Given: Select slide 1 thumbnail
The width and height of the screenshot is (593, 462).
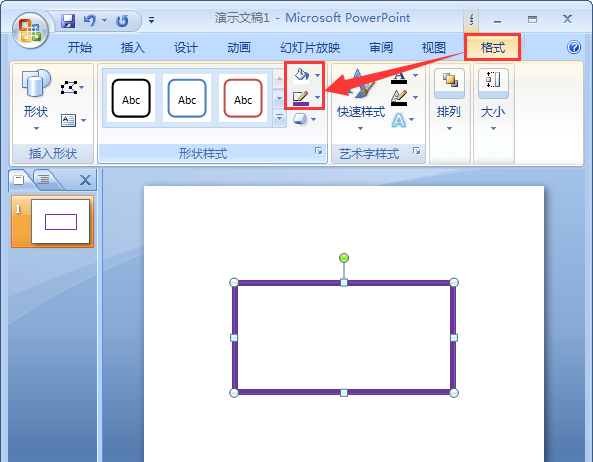Looking at the screenshot, I should coord(61,222).
